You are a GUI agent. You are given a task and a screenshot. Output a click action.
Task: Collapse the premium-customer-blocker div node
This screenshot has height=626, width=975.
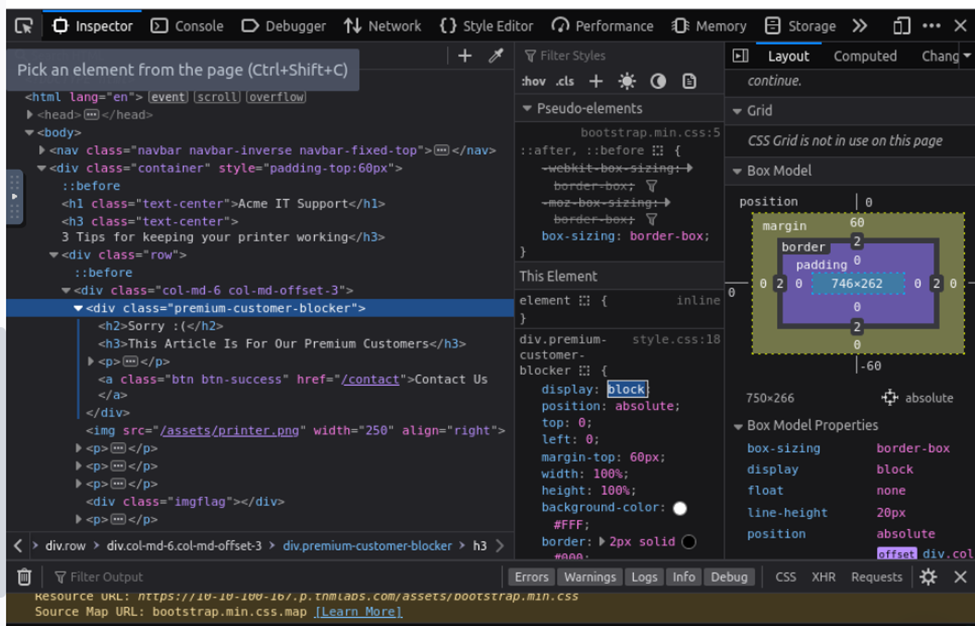(78, 309)
